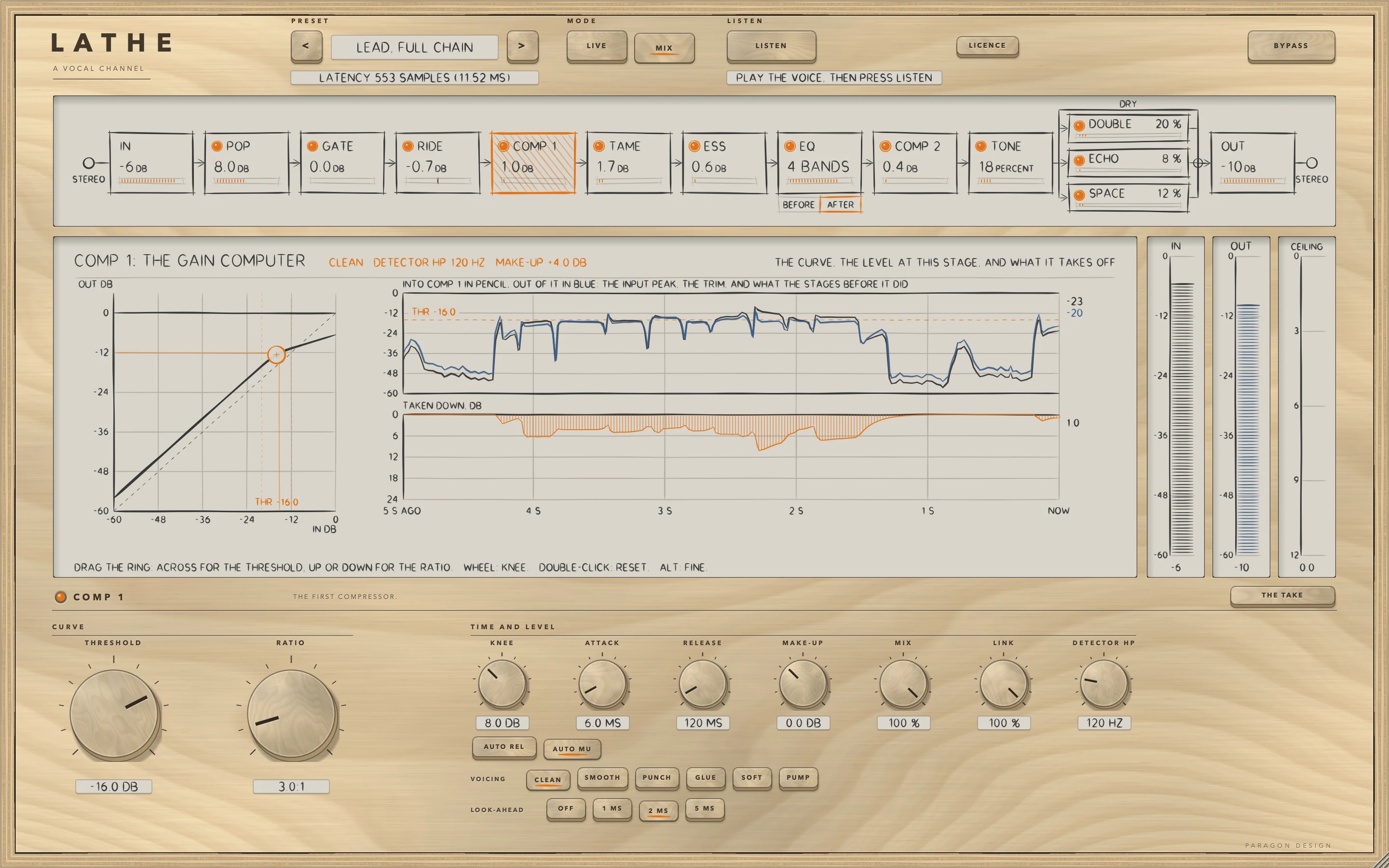Click the threshold ring on the curve

pos(277,355)
